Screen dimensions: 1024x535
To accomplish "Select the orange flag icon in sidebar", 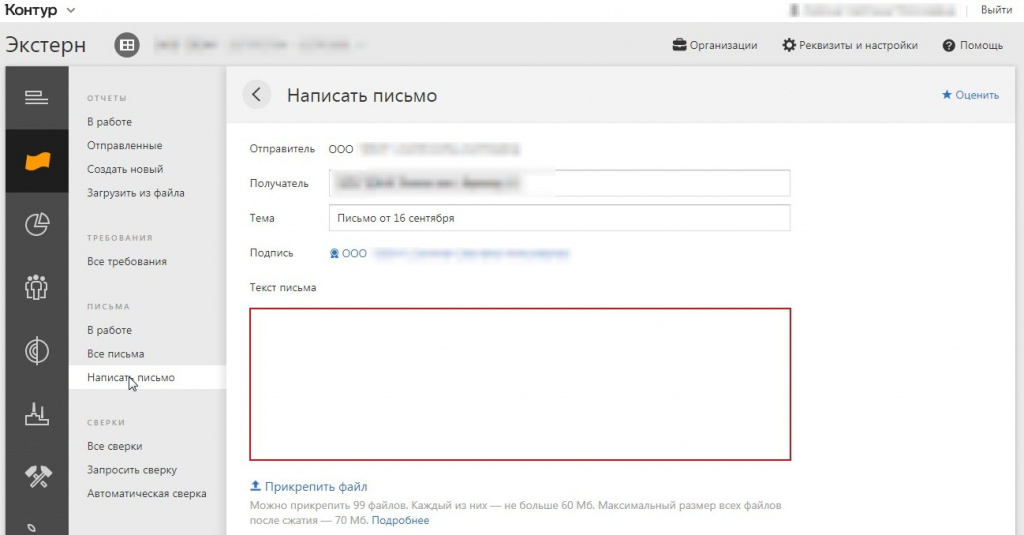I will [37, 161].
